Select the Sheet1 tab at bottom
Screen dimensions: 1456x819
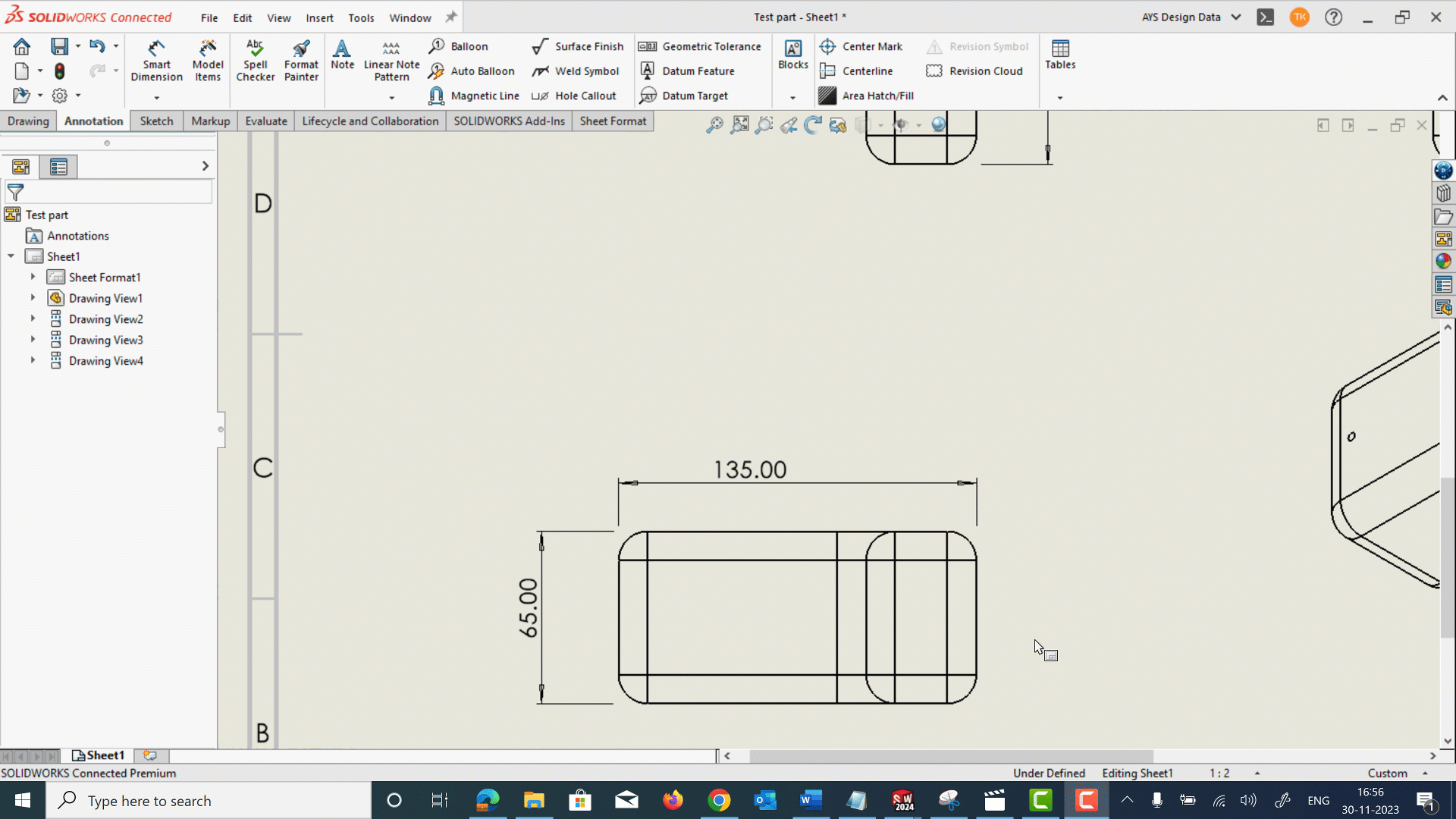(x=98, y=755)
